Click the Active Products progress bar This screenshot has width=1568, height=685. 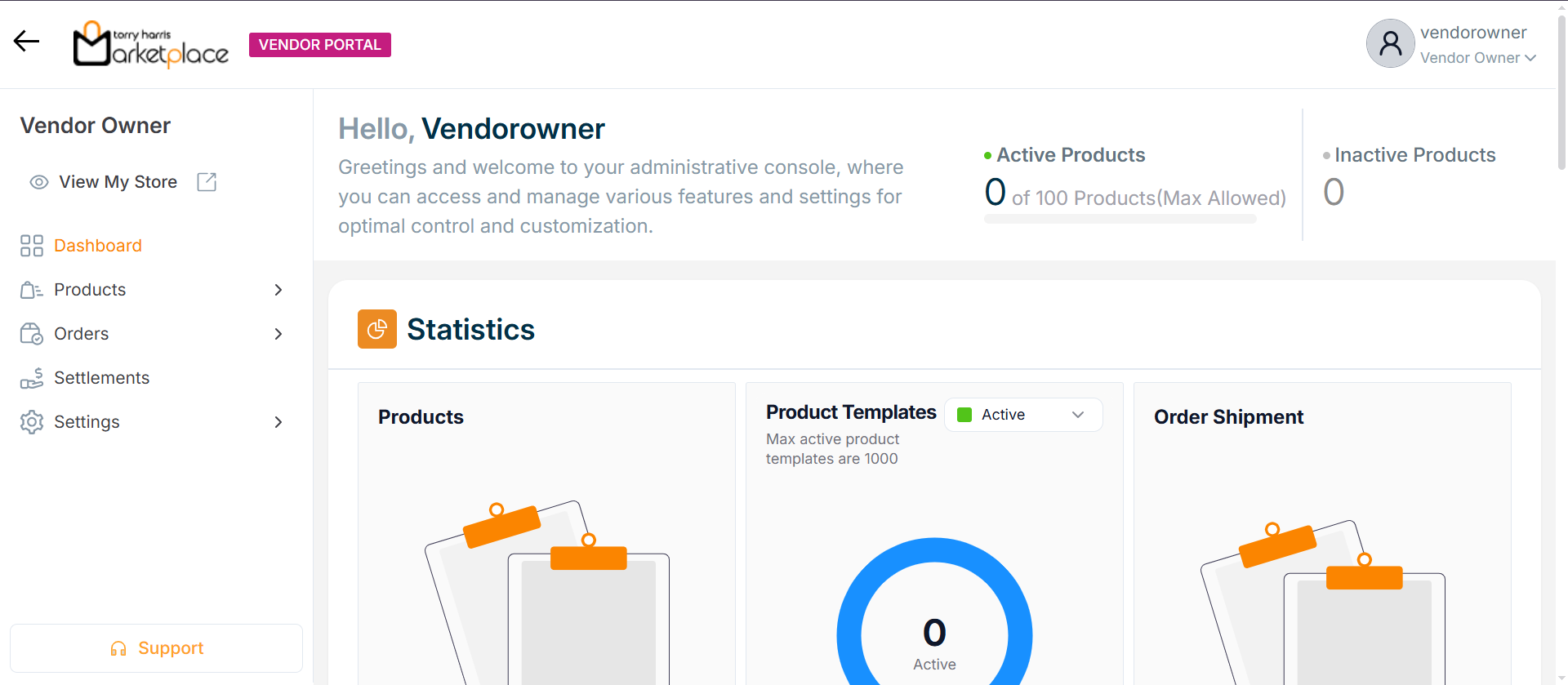tap(1120, 219)
